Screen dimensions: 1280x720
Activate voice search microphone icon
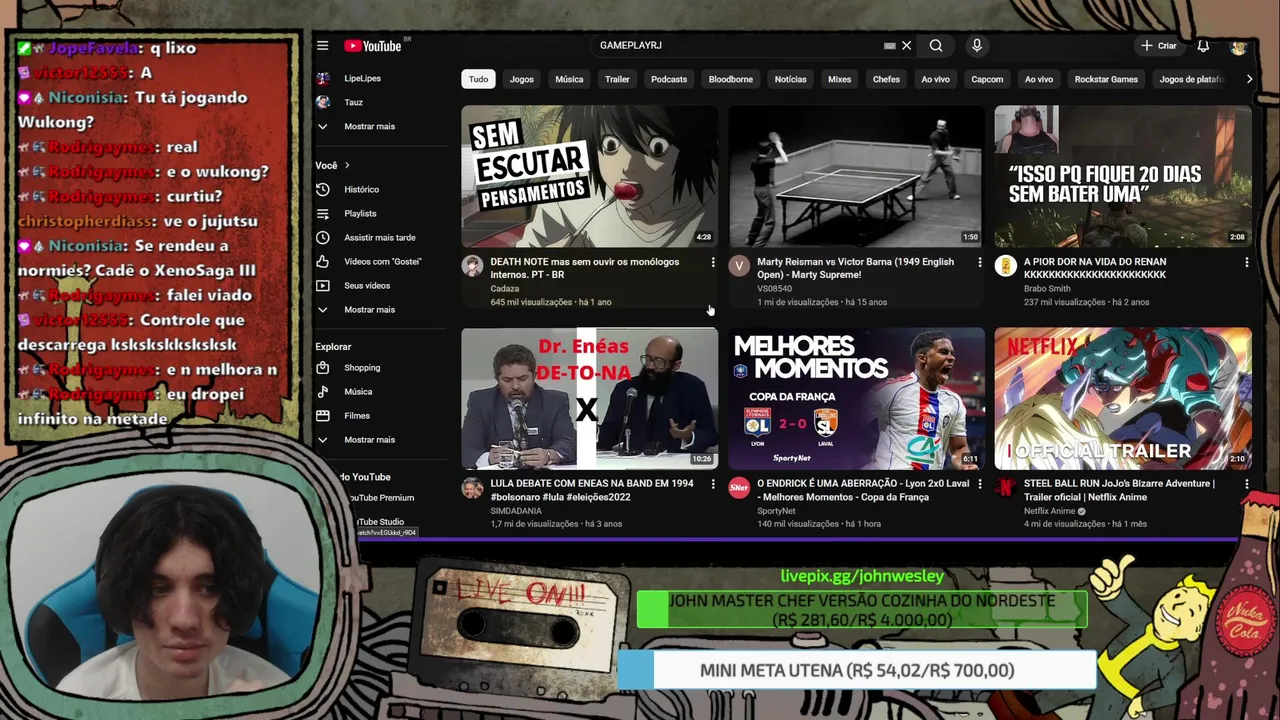977,46
